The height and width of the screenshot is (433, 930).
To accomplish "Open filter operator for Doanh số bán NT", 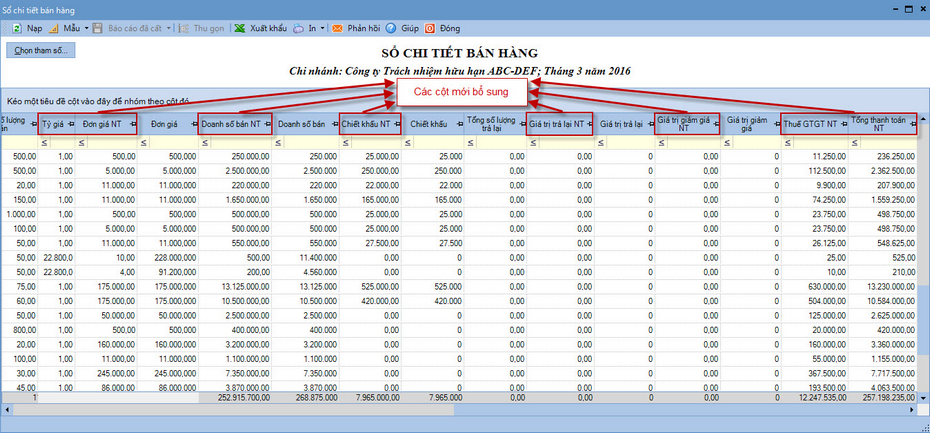I will tap(204, 142).
